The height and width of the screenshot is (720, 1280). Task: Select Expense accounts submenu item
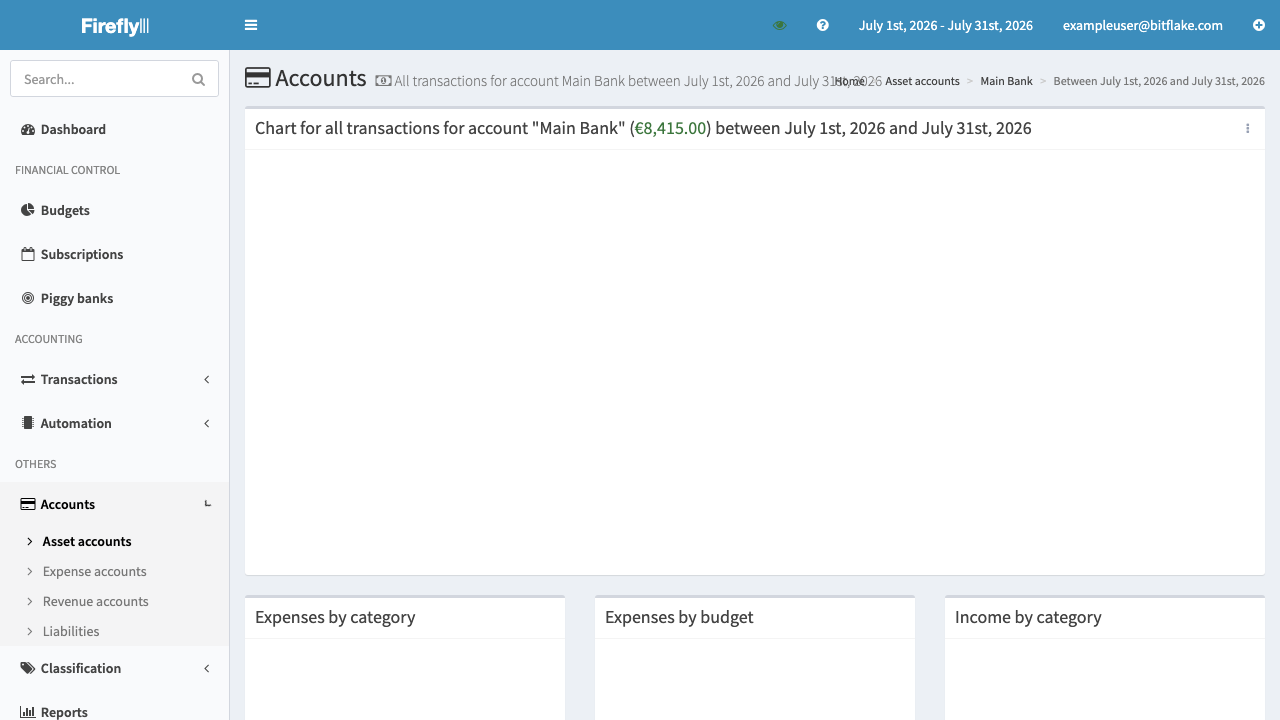[x=95, y=571]
